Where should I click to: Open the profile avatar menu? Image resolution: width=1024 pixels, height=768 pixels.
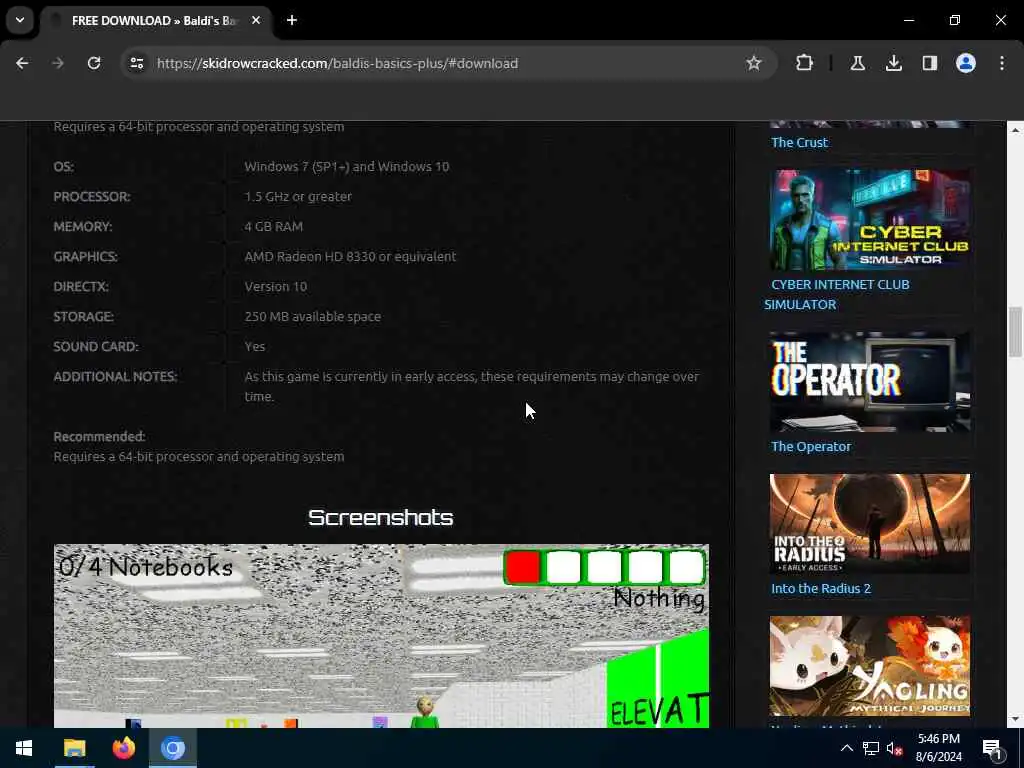click(x=965, y=63)
